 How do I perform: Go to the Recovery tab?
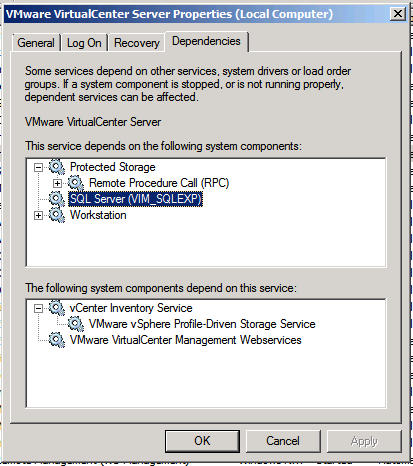click(137, 43)
